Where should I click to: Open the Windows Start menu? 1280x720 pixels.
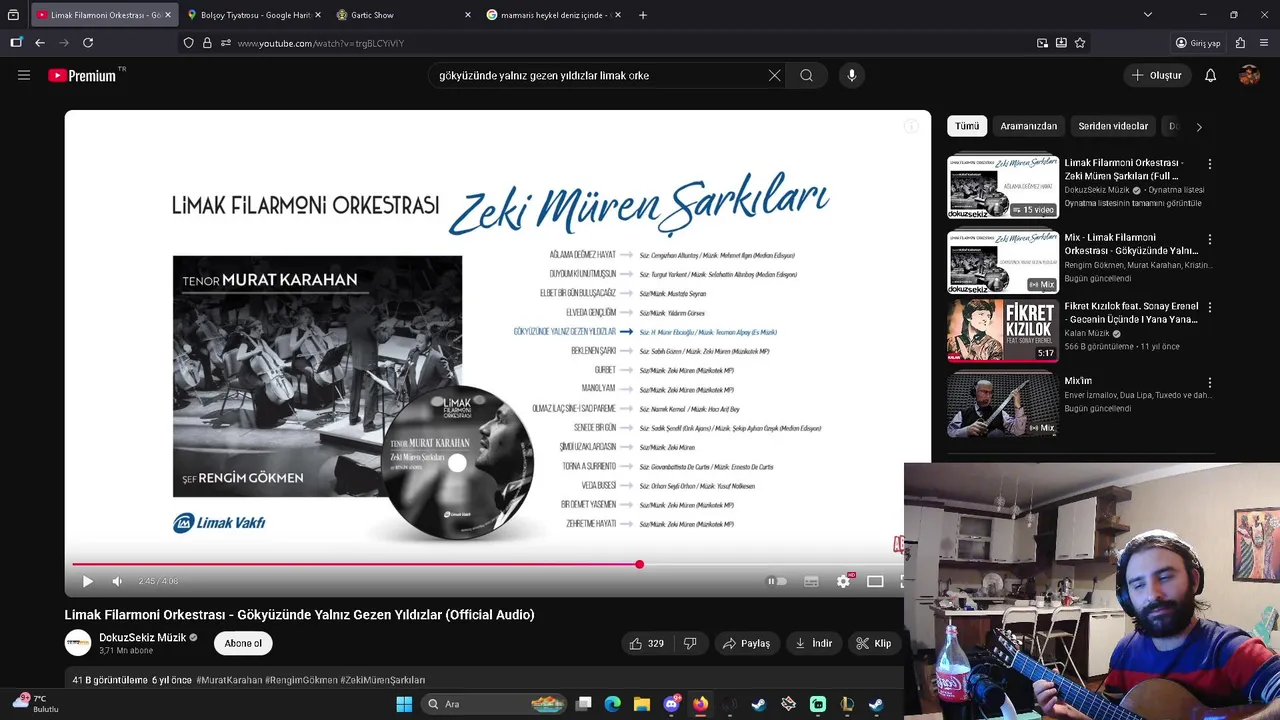click(404, 704)
